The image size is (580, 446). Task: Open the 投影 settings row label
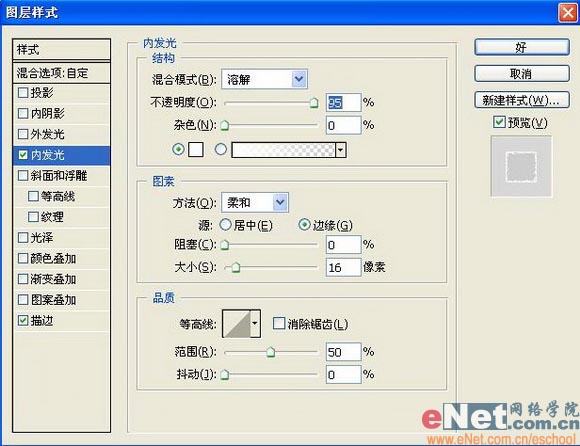point(42,93)
